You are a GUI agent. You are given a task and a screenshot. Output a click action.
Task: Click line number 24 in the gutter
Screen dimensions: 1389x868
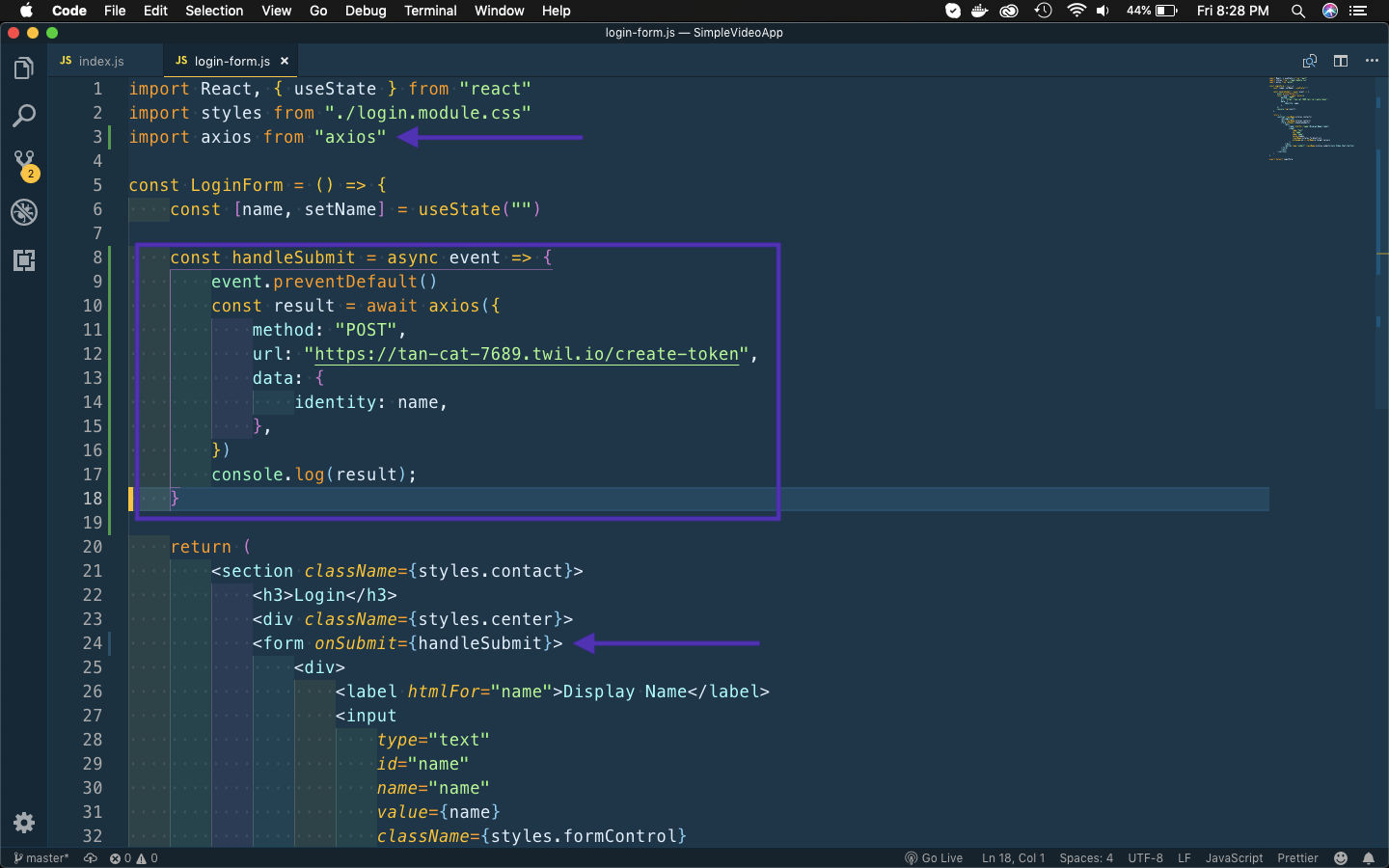coord(93,643)
